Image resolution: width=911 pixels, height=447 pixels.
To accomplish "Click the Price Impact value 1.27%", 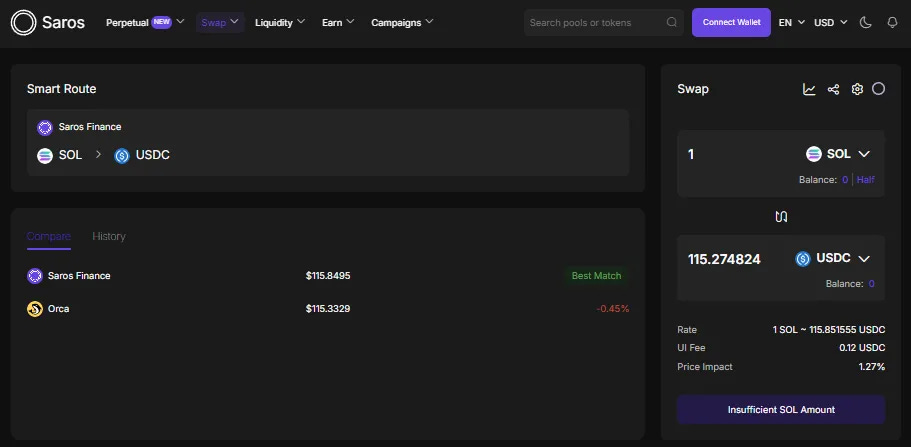I will (x=871, y=367).
